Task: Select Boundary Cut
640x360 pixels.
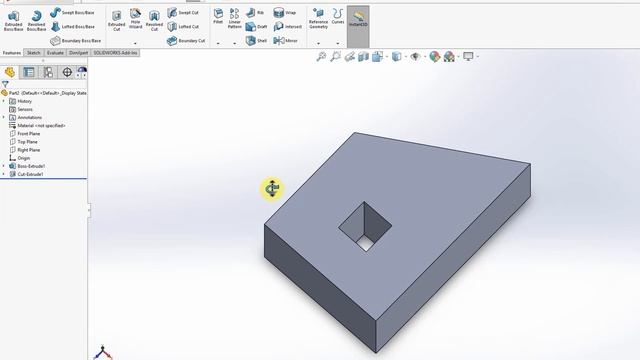Action: [186, 41]
